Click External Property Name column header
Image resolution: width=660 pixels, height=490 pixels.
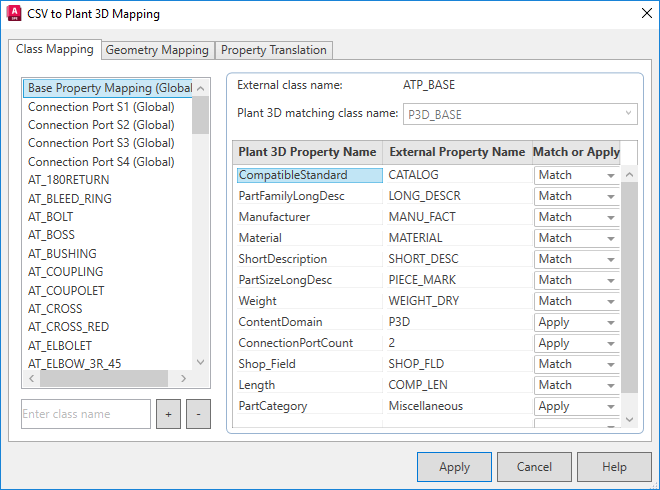coord(458,152)
